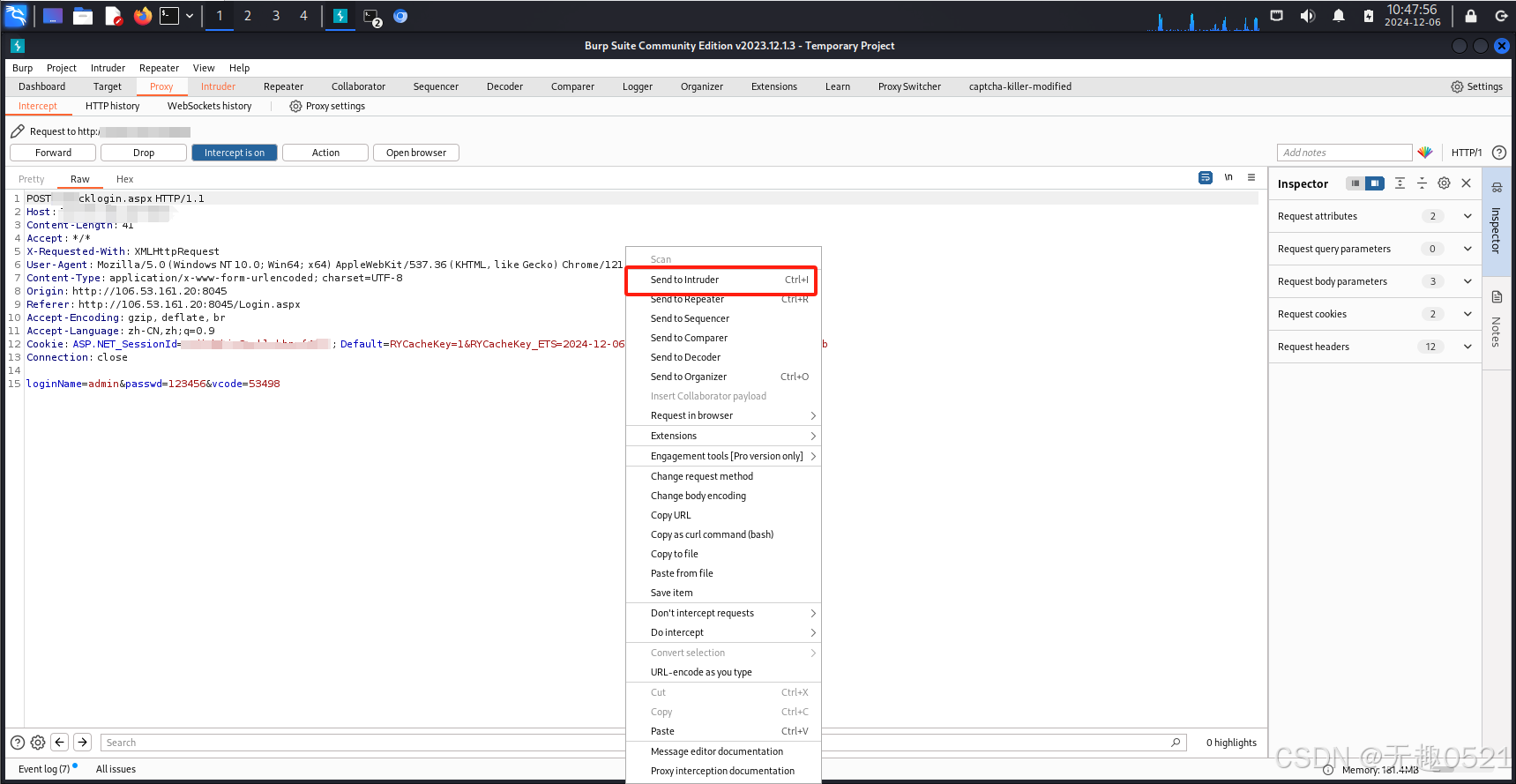Click the Add notes field

click(1344, 153)
